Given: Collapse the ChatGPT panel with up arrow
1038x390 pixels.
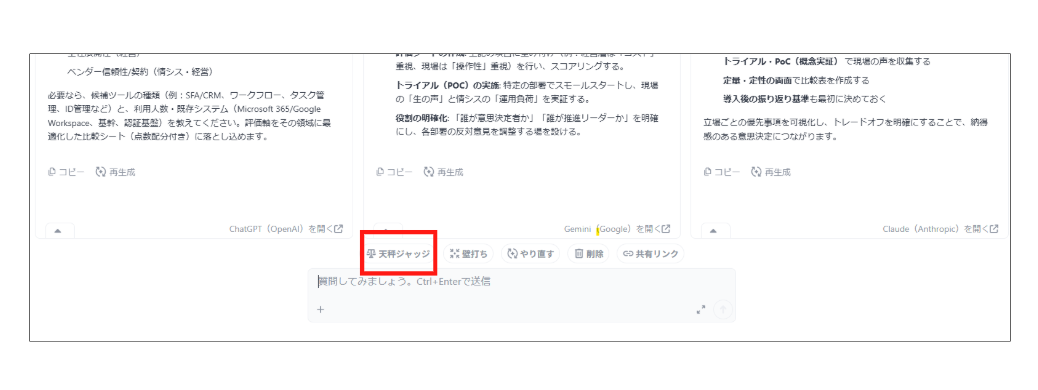Looking at the screenshot, I should [x=58, y=230].
